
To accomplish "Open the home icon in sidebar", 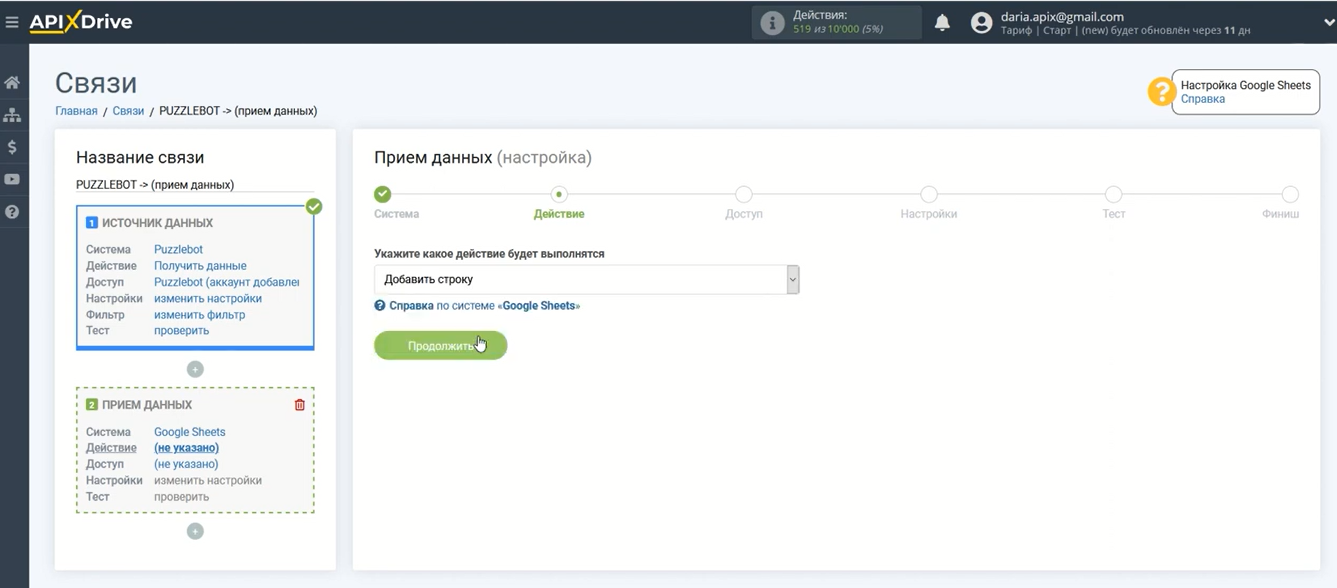I will click(12, 82).
